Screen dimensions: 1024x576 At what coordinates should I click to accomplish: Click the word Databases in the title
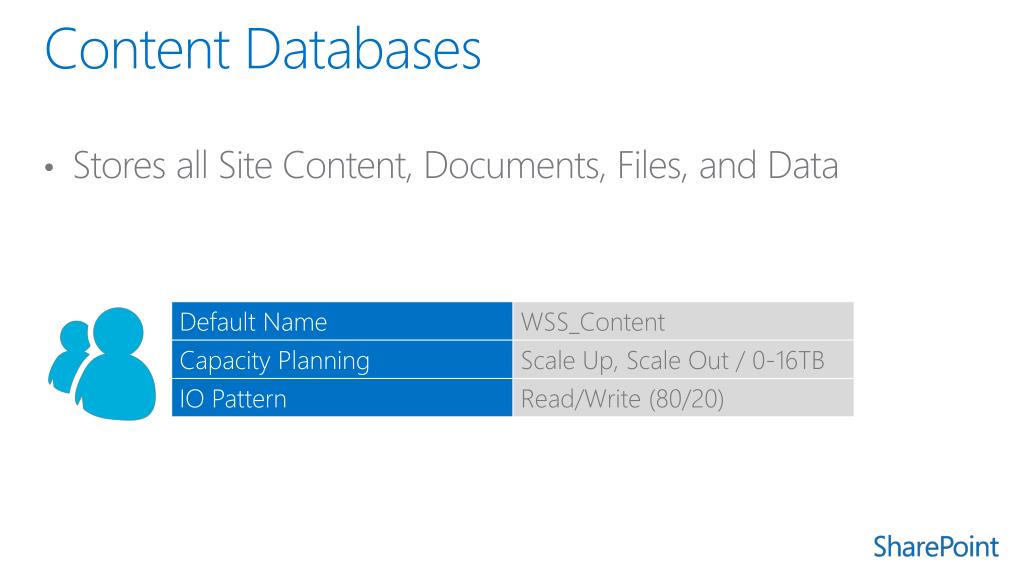pos(364,49)
